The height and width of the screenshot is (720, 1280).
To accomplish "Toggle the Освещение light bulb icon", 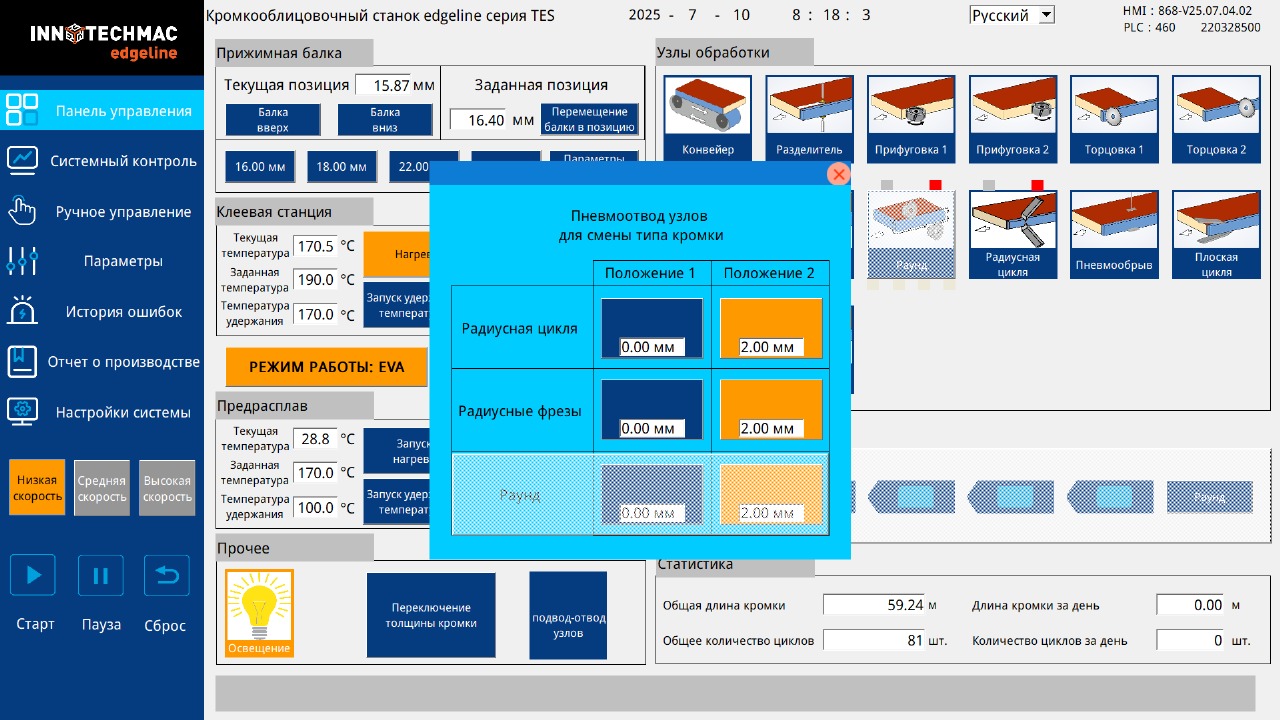I will [x=259, y=613].
